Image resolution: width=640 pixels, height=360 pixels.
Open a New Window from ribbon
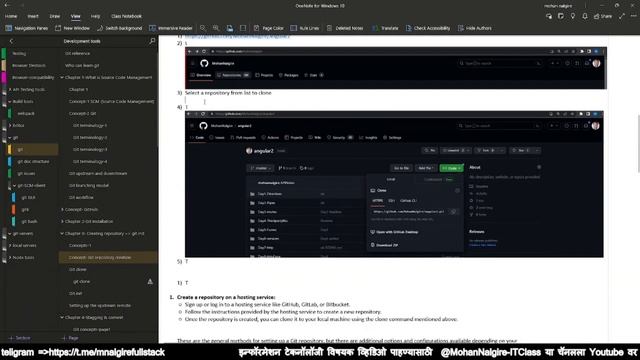[72, 28]
